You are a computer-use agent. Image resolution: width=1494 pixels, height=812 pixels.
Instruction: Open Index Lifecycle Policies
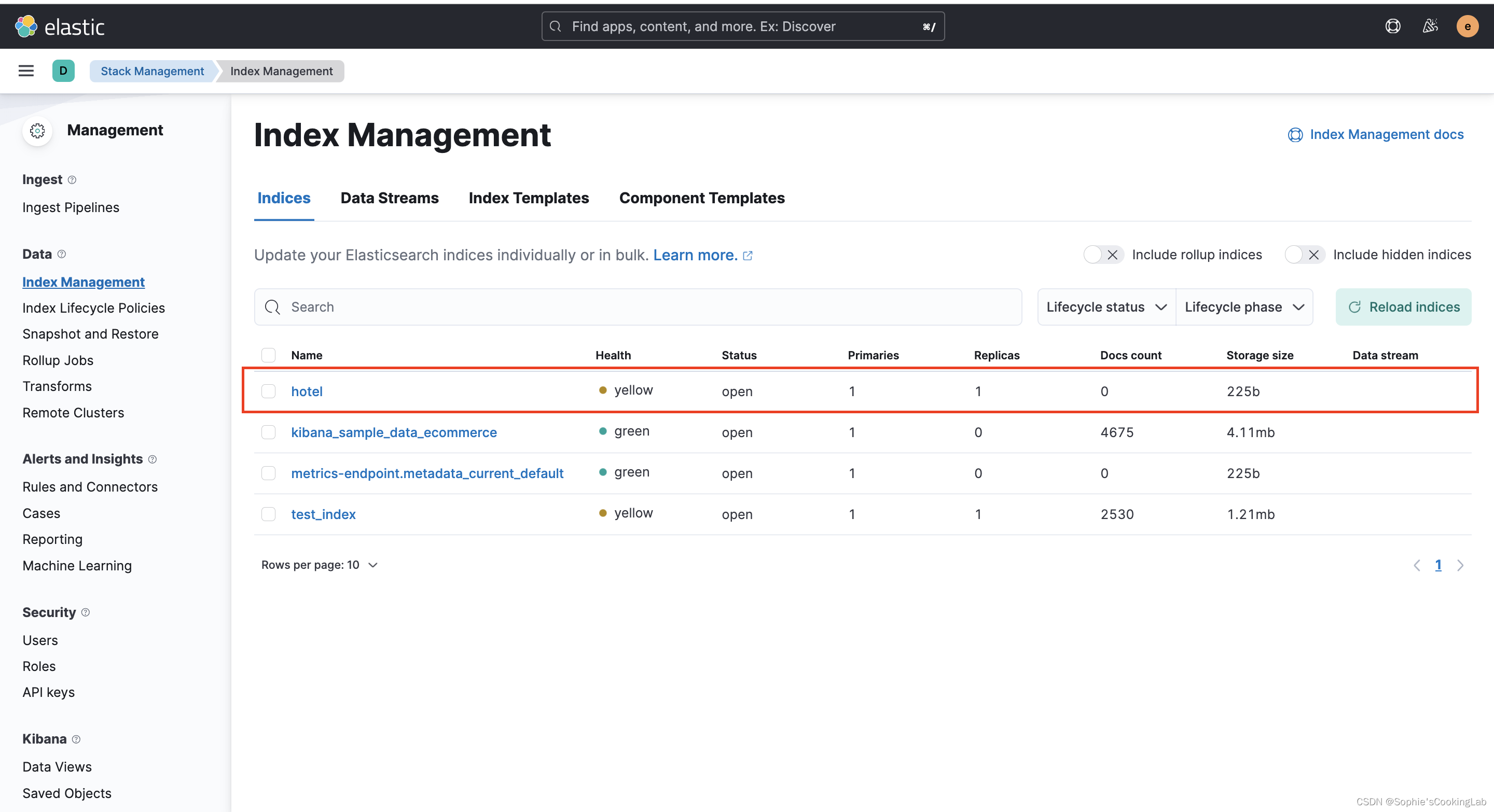pos(93,308)
